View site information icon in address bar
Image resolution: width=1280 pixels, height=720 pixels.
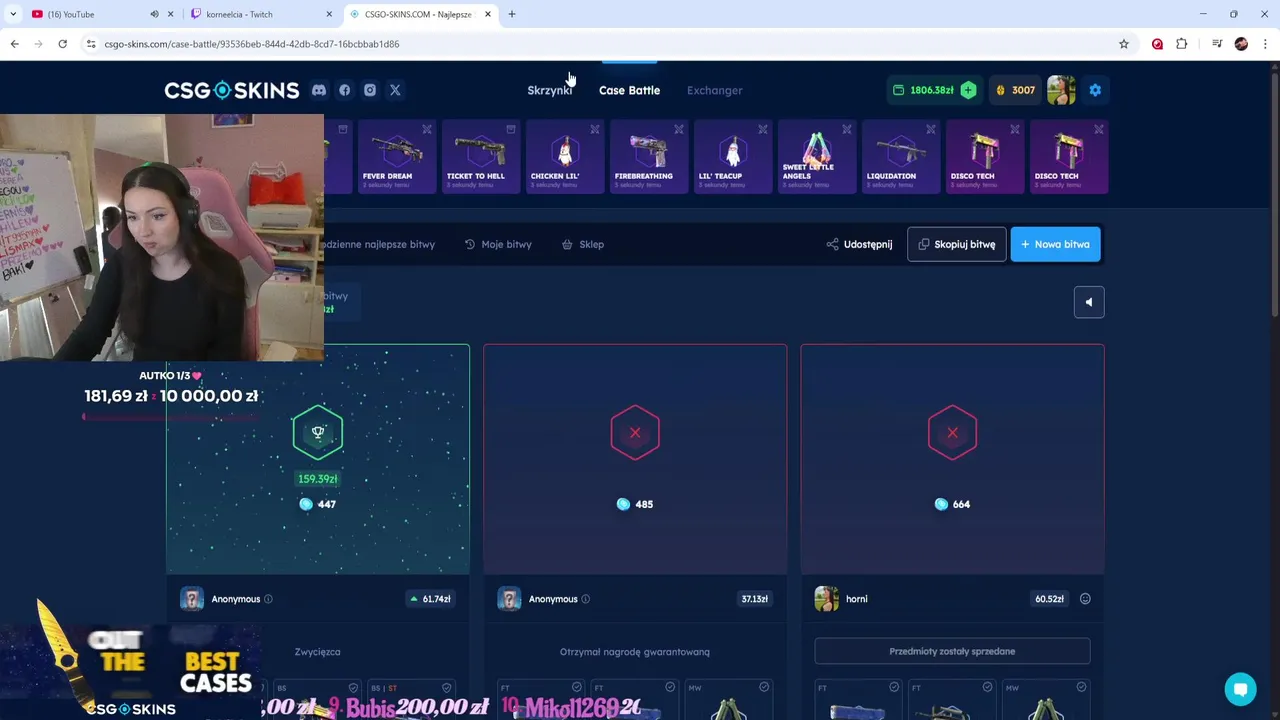click(91, 44)
